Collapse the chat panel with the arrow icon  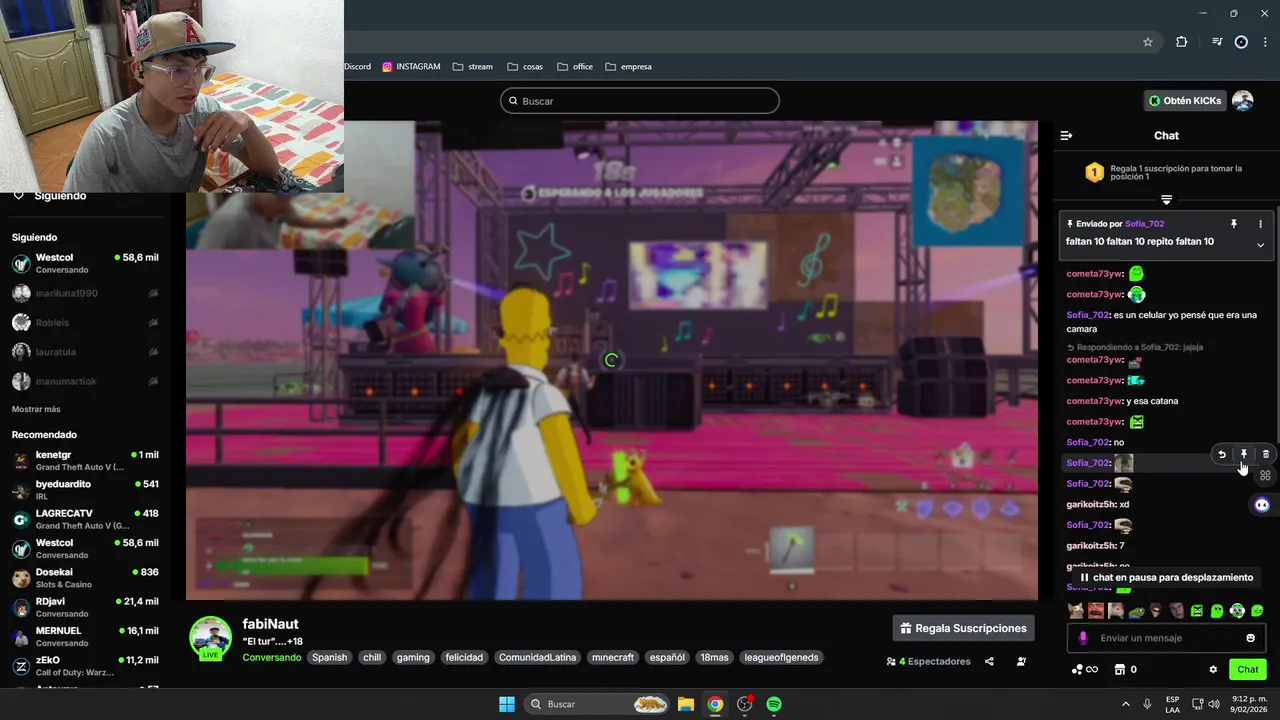[1066, 135]
